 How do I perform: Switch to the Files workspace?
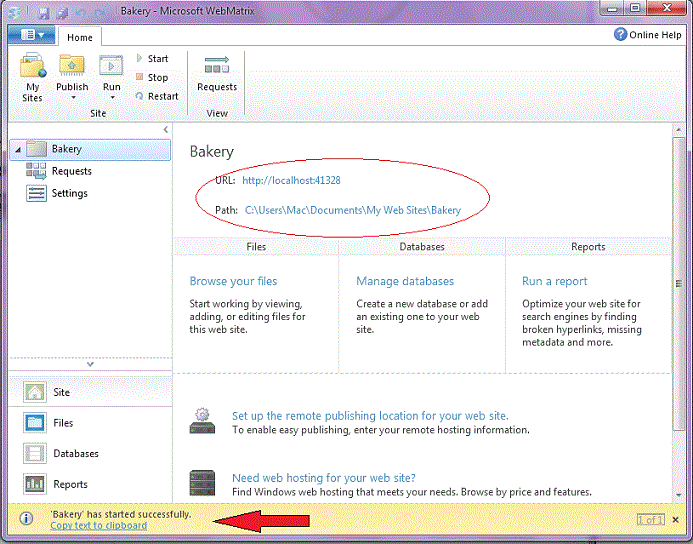tap(90, 423)
